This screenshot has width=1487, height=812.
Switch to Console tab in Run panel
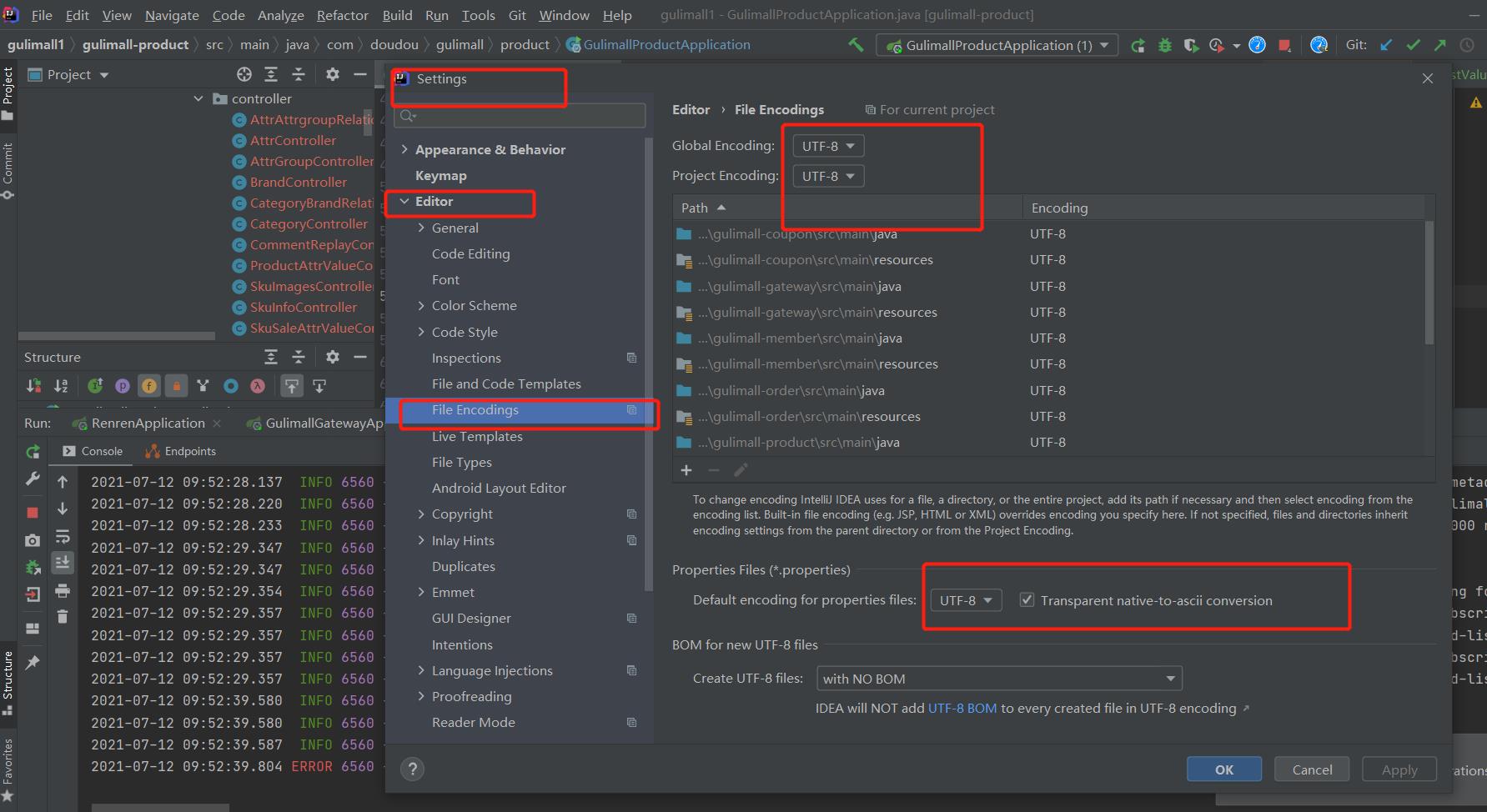point(93,451)
